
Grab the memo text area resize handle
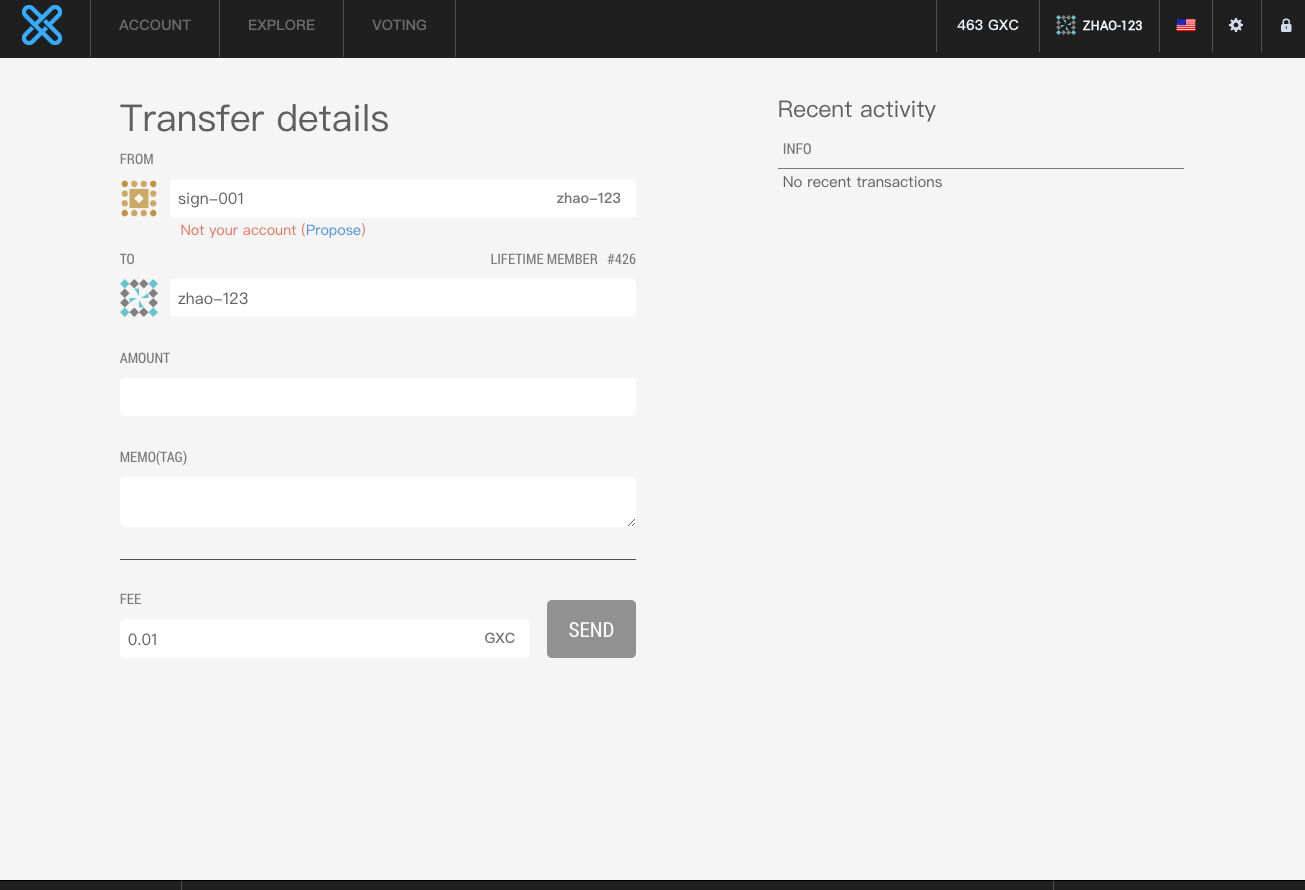tap(631, 522)
